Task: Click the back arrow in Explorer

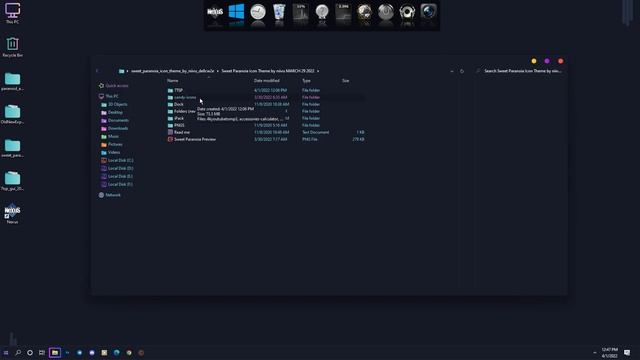Action: tap(97, 71)
